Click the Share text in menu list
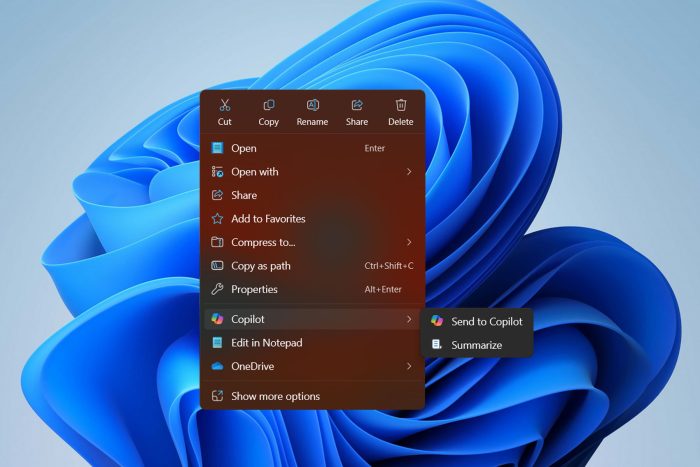Image resolution: width=700 pixels, height=467 pixels. click(244, 195)
